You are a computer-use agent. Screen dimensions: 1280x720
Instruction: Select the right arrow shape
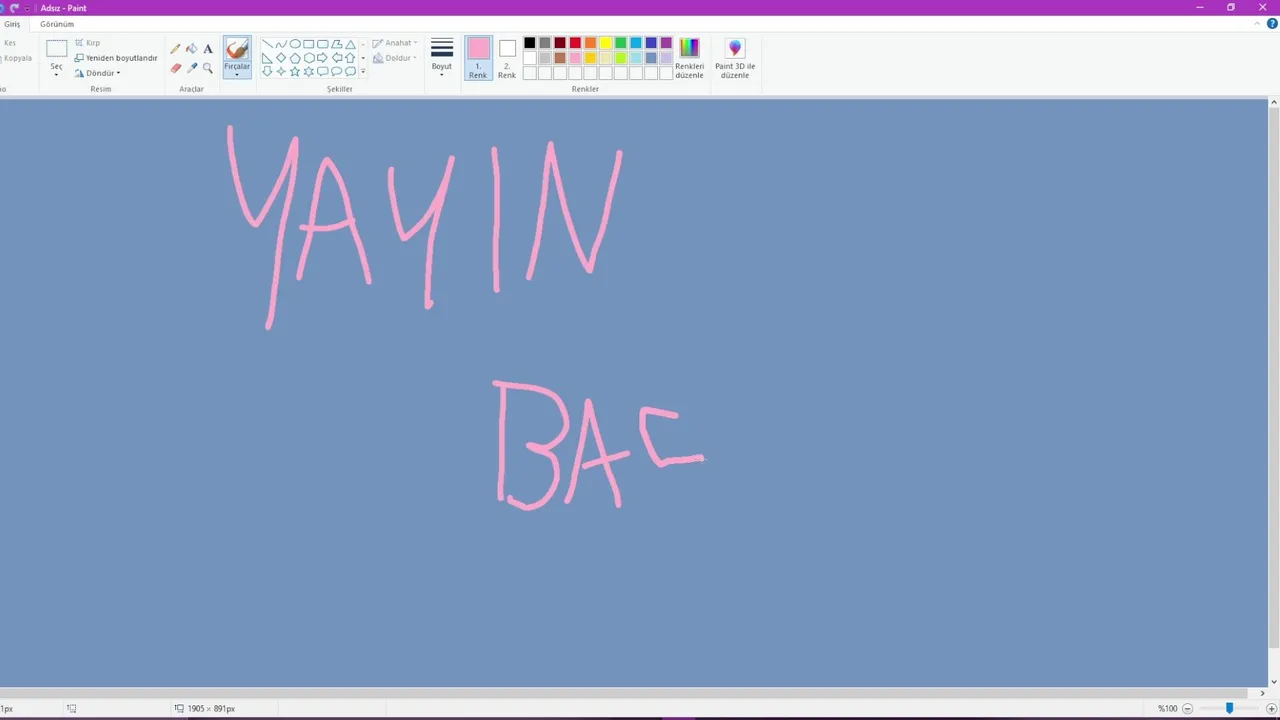(x=323, y=58)
